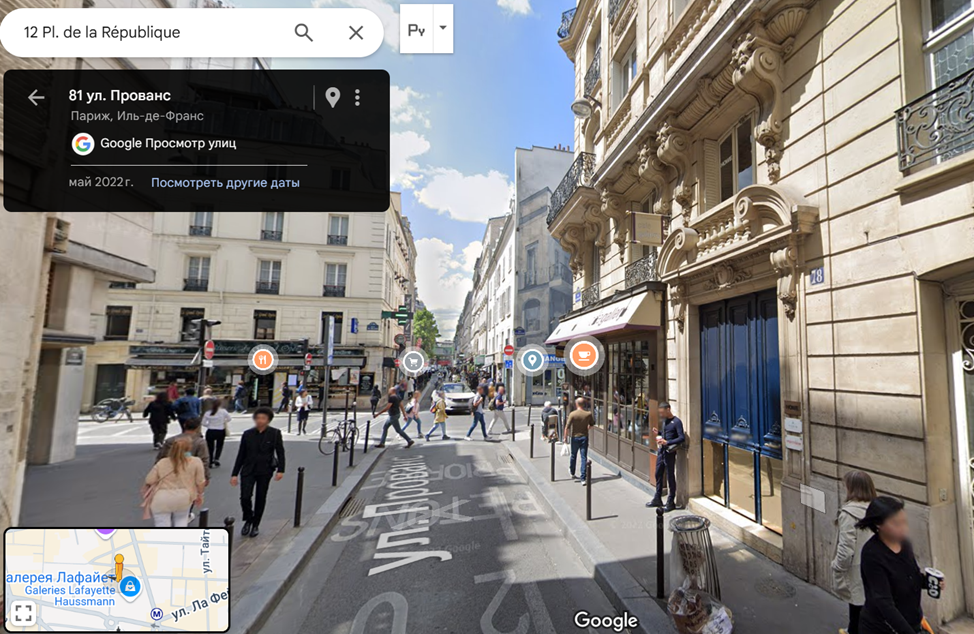The width and height of the screenshot is (974, 634).
Task: Open the blue location pin place marker
Action: point(532,359)
